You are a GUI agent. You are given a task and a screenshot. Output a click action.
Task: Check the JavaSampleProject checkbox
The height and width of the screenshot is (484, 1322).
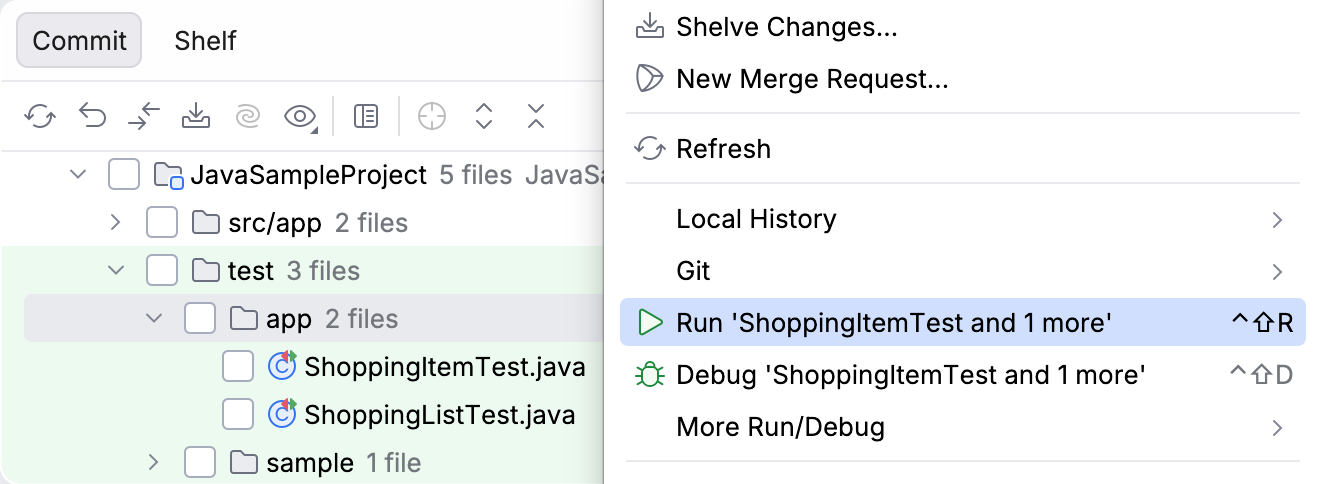click(x=124, y=176)
